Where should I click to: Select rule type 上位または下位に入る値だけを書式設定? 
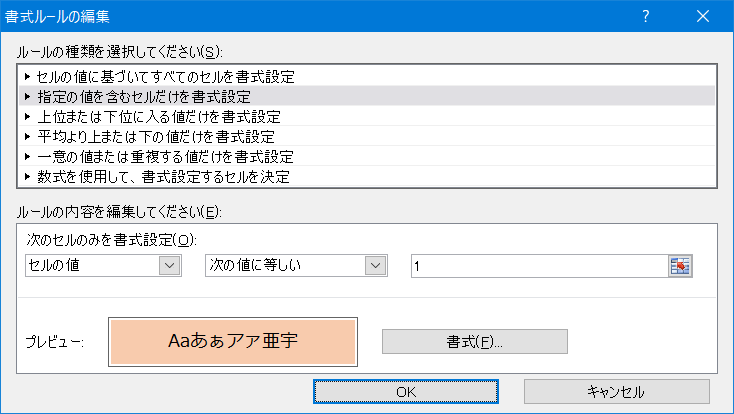point(367,116)
